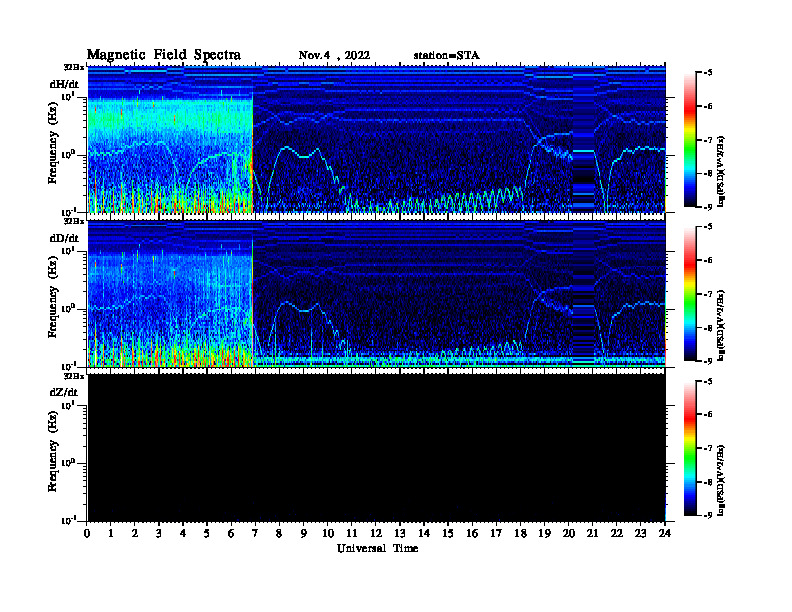
Task: Click inside the black dZ/dt spectrogram plot
Action: coord(377,447)
